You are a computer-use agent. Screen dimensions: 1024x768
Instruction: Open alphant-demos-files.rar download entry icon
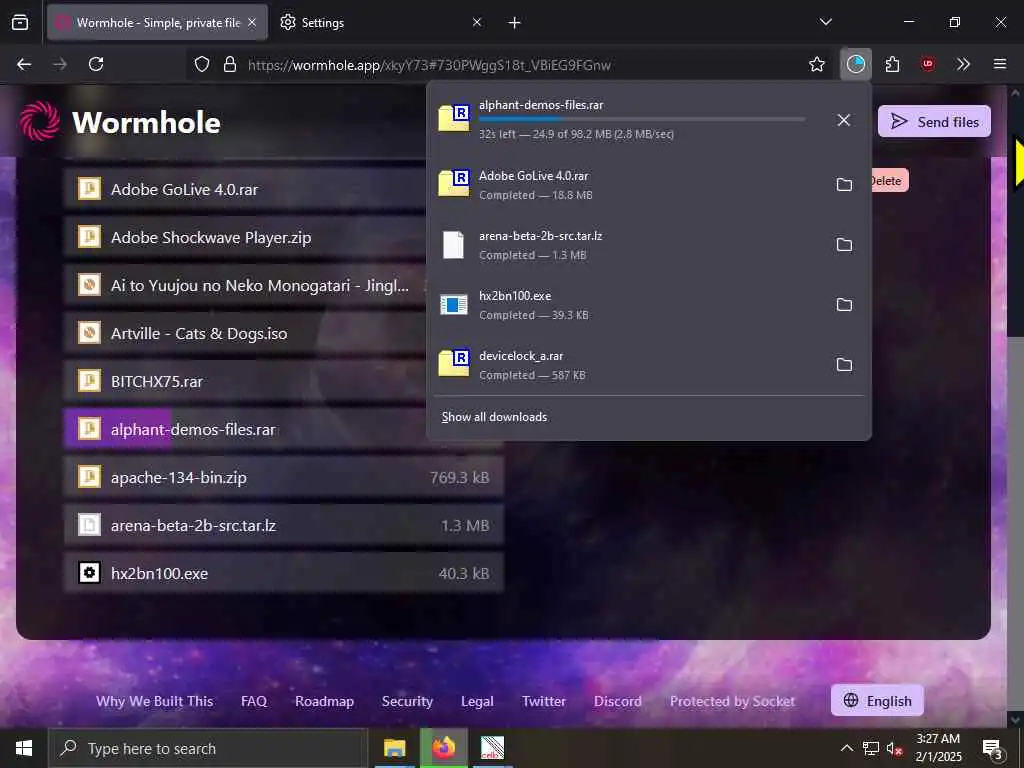[x=454, y=118]
